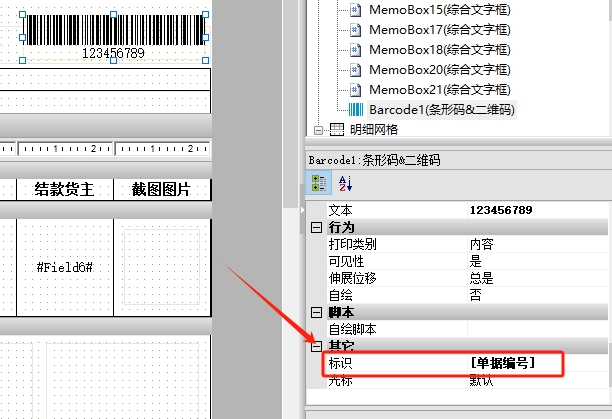Collapse the 行为 property category
Viewport: 612px width, 419px height.
click(x=316, y=227)
